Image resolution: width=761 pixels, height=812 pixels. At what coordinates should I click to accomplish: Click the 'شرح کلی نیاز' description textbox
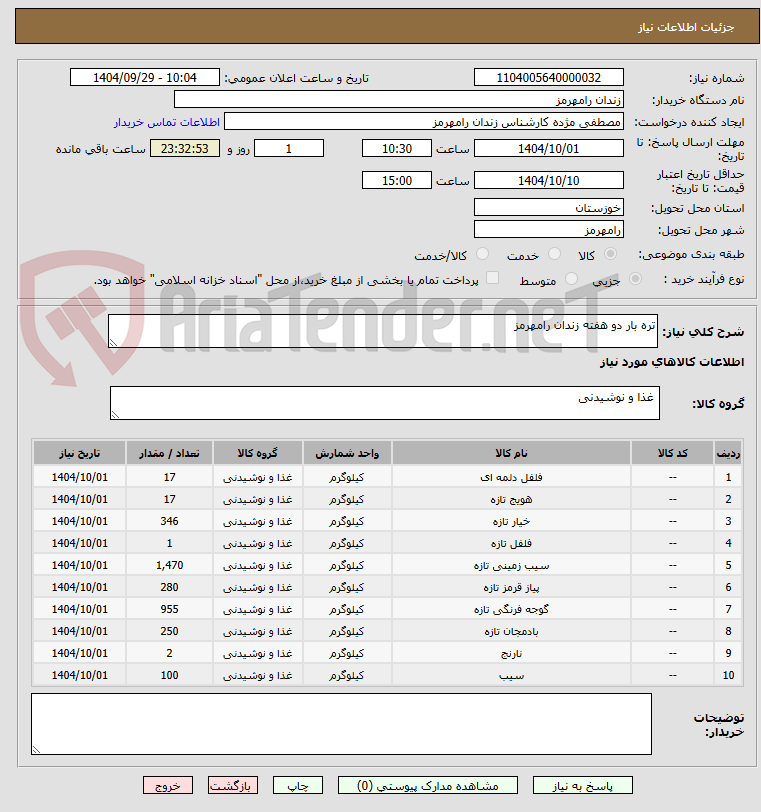pos(383,332)
